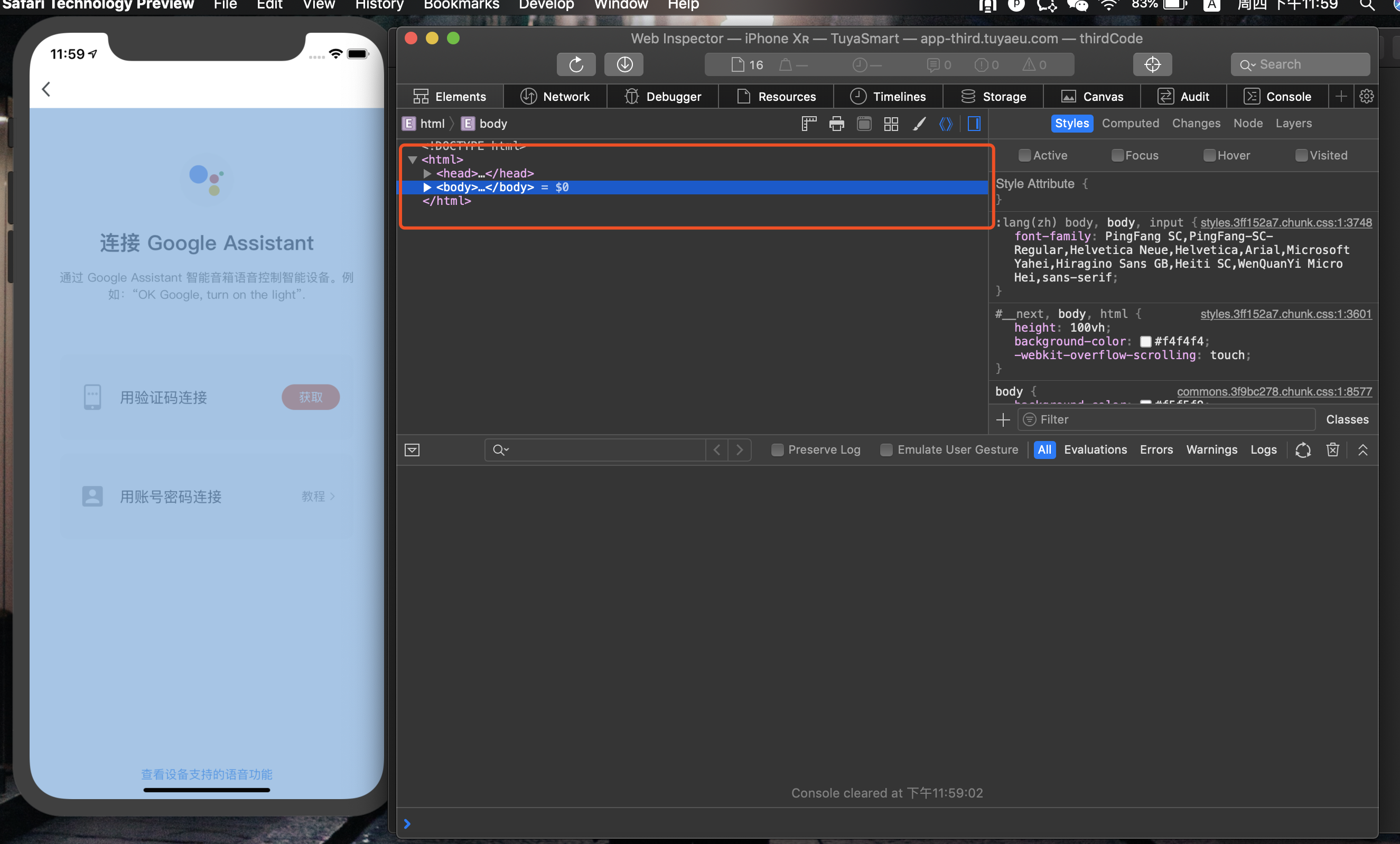The width and height of the screenshot is (1400, 844).
Task: Toggle shadow DOM brackets icon
Action: tap(946, 123)
